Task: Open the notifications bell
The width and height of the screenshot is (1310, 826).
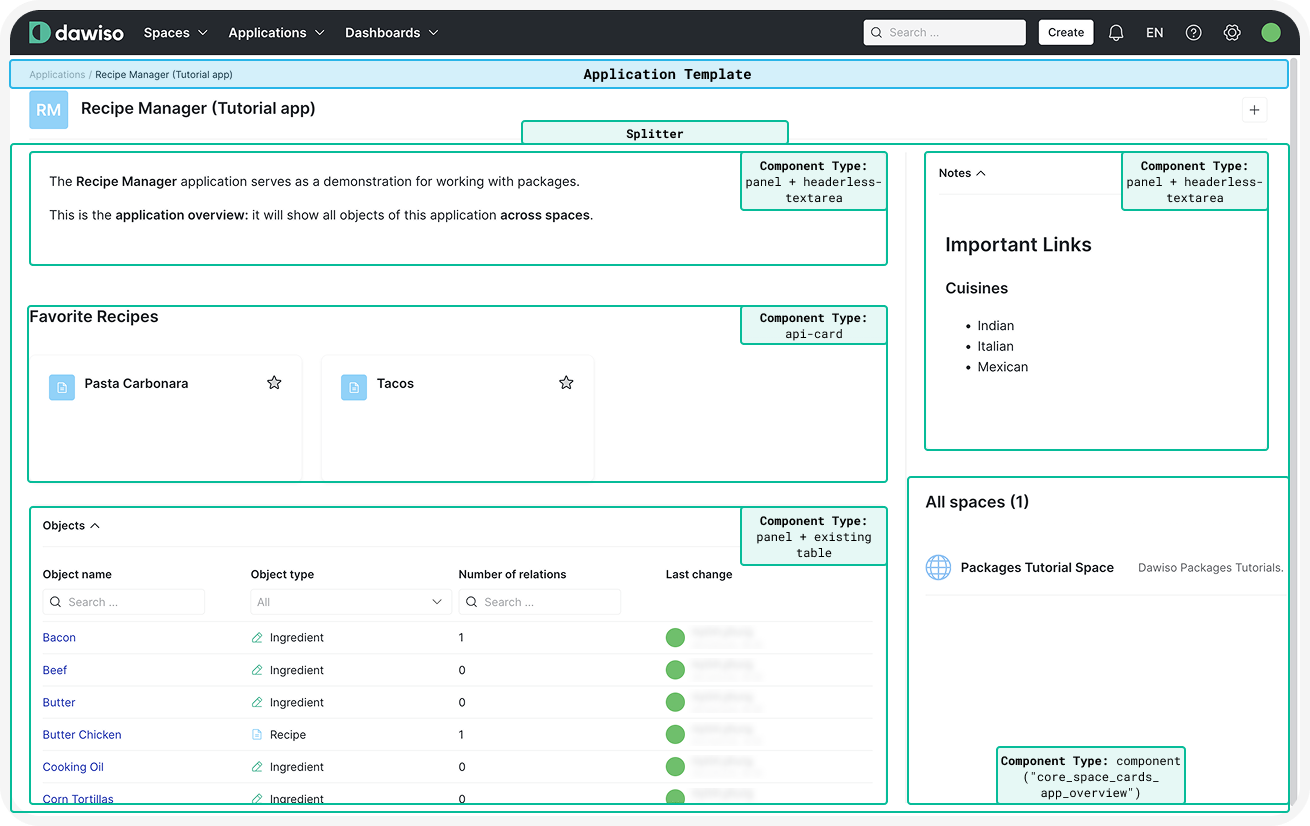Action: [x=1116, y=33]
